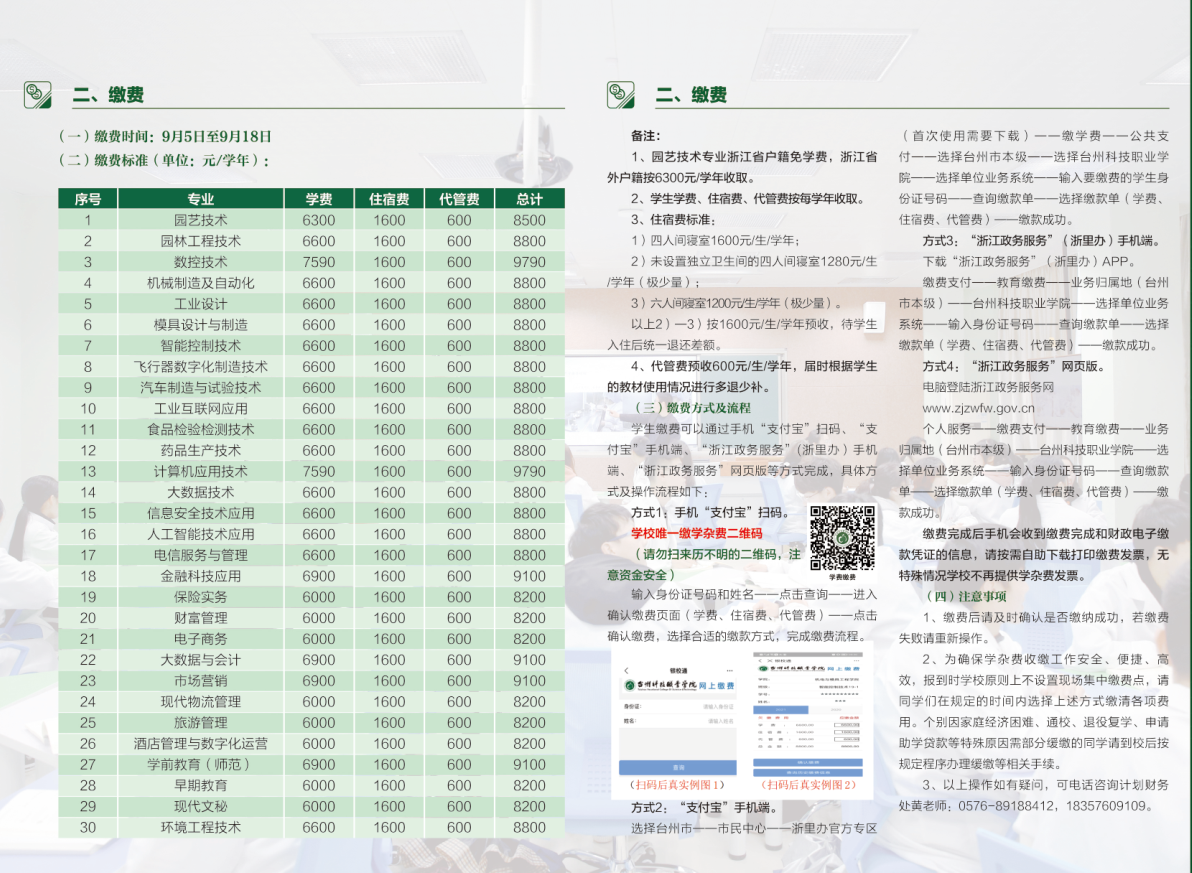Click the back arrow in example screenshot 1
Screen dimensions: 1192x873
pos(626,671)
